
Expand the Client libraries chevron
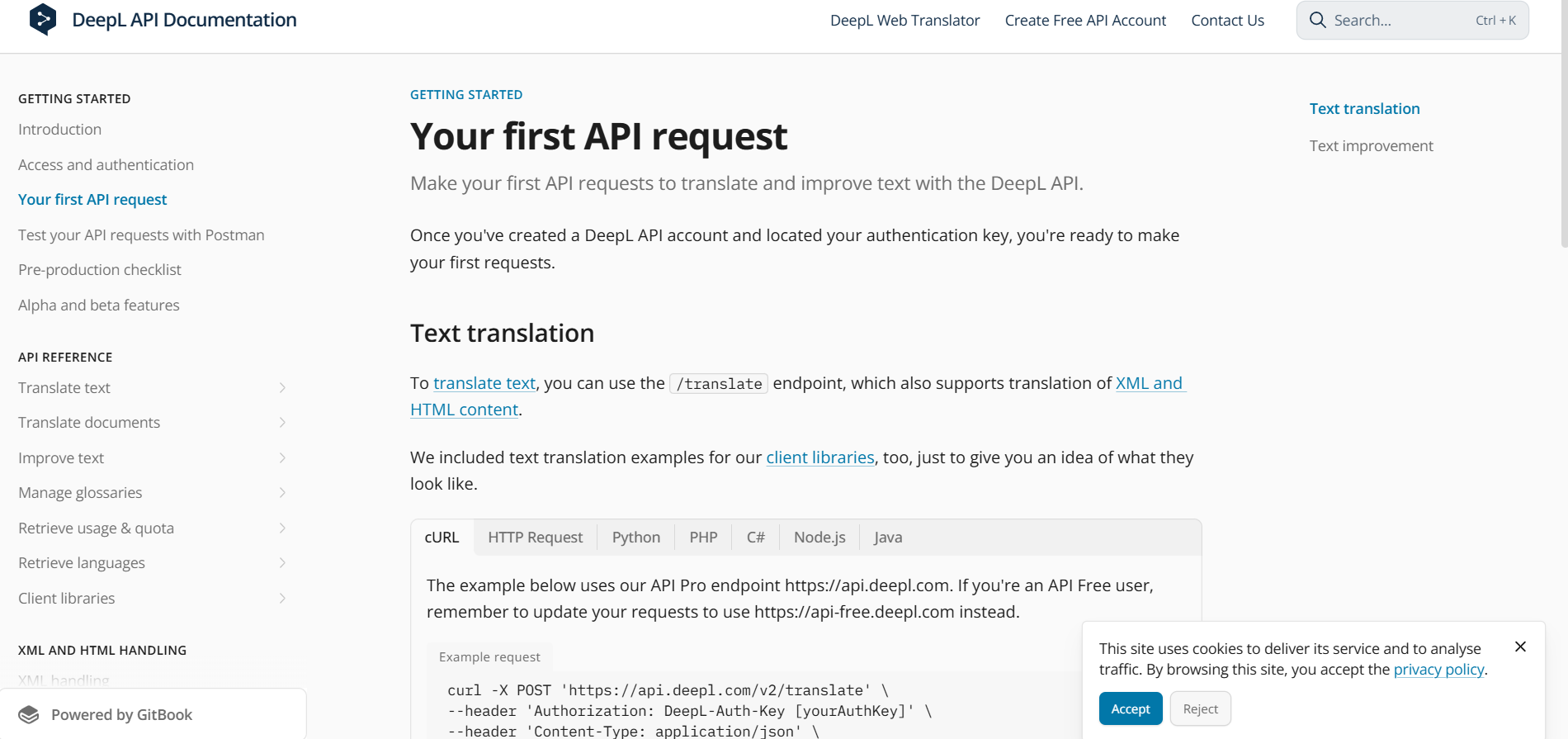(x=282, y=598)
